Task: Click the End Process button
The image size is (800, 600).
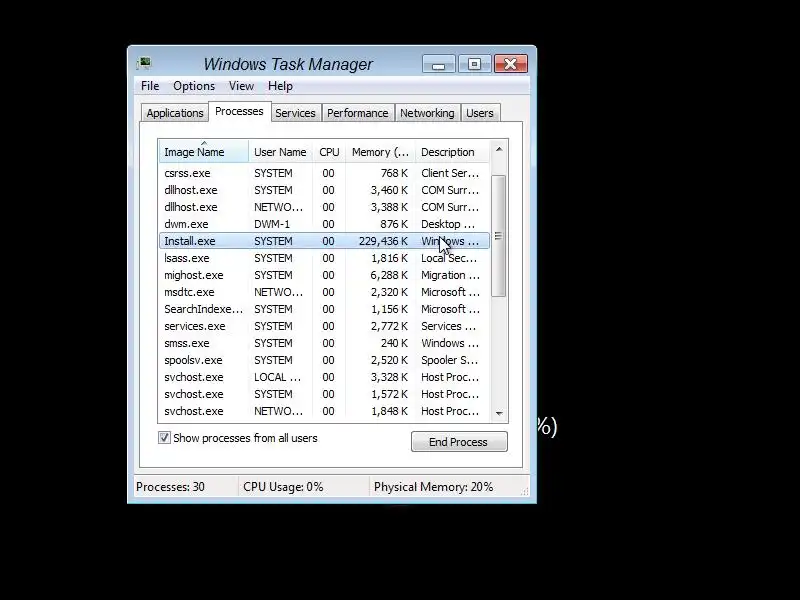Action: pos(459,442)
